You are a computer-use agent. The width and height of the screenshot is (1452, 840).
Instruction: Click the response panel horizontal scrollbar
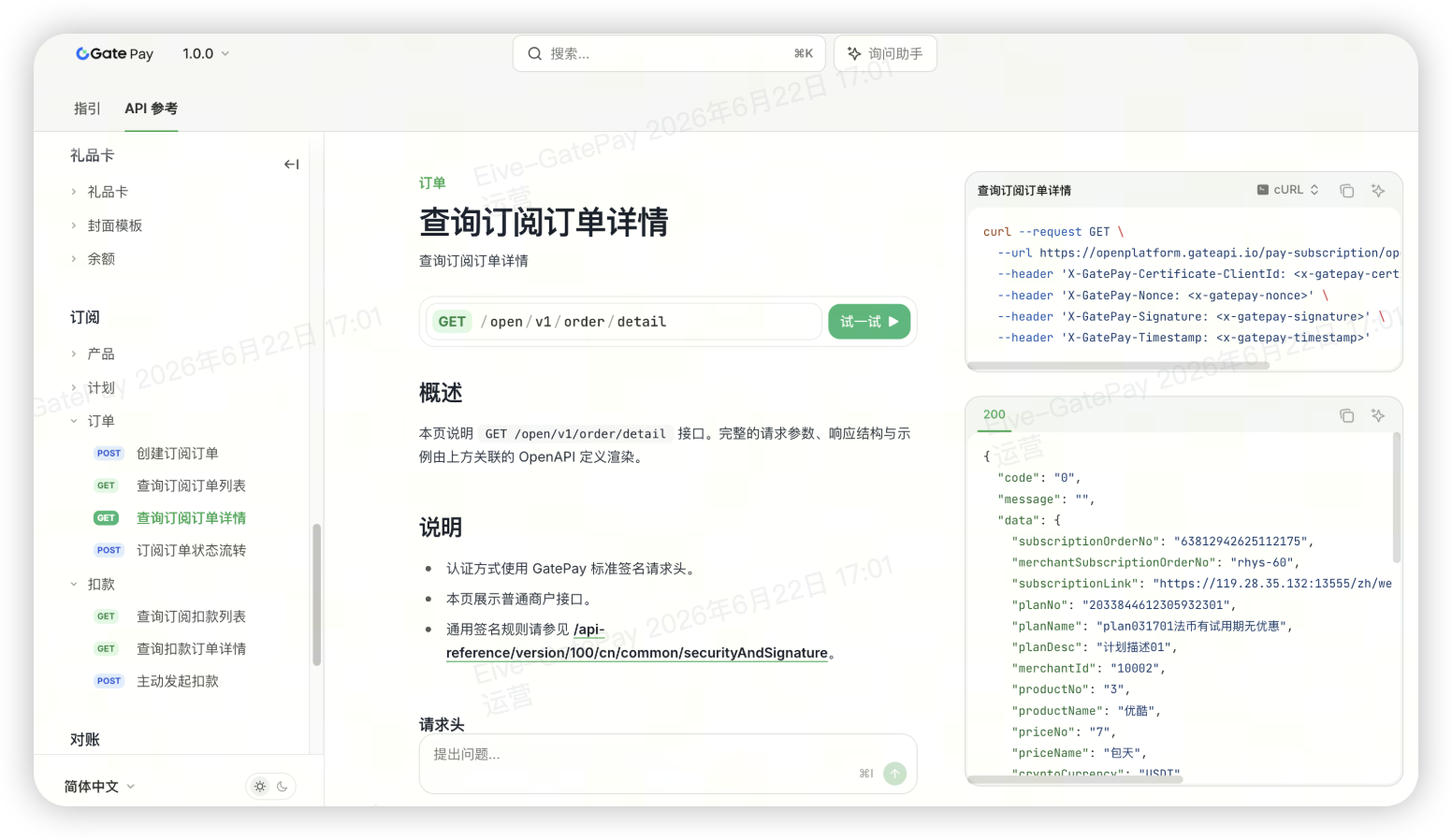1076,778
